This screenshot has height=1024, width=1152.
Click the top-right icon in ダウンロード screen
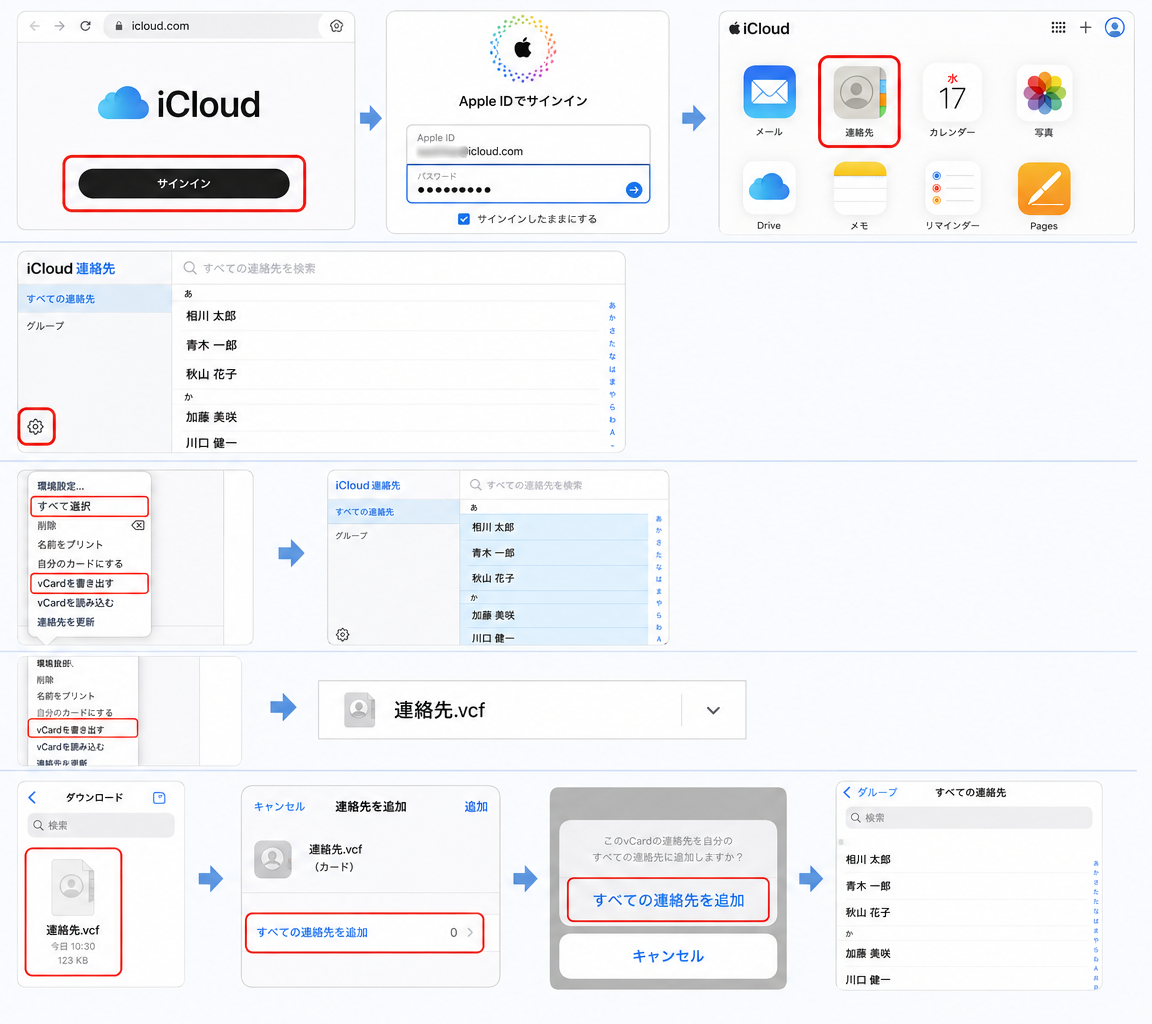159,798
